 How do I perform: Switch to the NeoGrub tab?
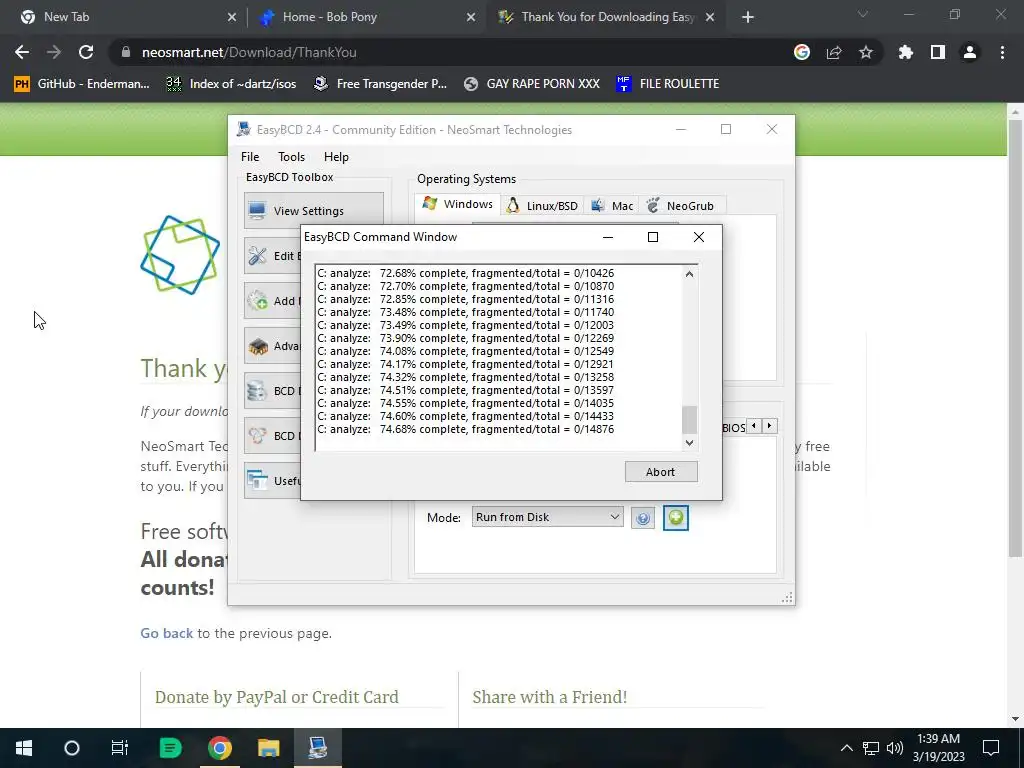(680, 206)
